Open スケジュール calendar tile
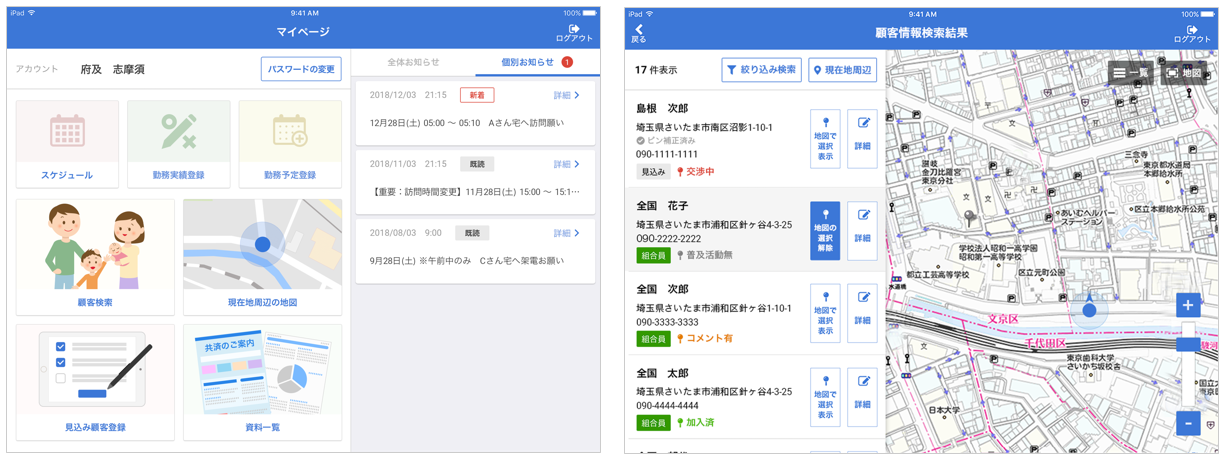Viewport: 1228px width, 462px height. (x=67, y=144)
